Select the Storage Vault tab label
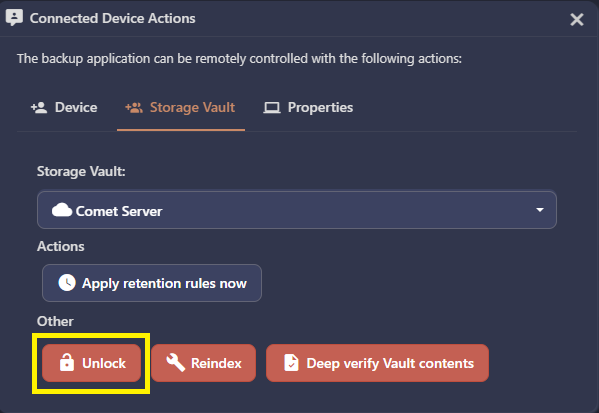The width and height of the screenshot is (599, 413). point(192,108)
